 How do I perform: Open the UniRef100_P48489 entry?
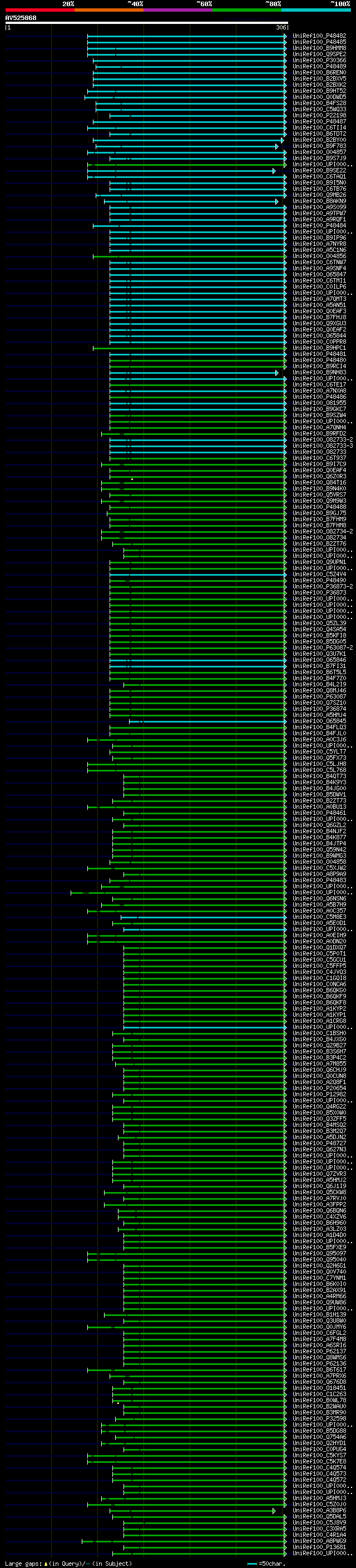(x=319, y=66)
